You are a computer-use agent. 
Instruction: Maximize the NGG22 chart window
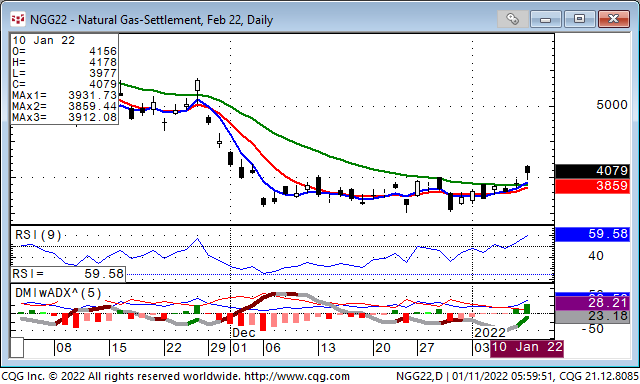[579, 19]
